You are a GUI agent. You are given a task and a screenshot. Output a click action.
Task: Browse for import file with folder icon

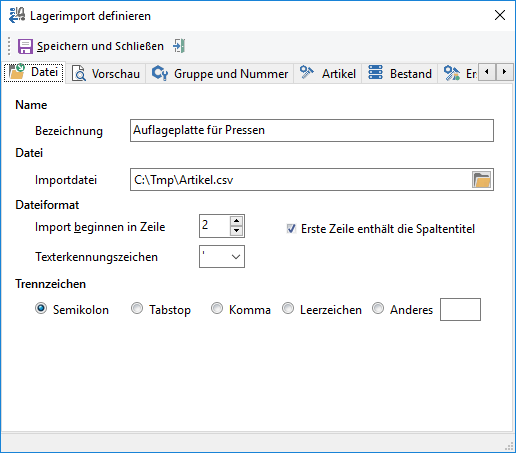[x=481, y=180]
